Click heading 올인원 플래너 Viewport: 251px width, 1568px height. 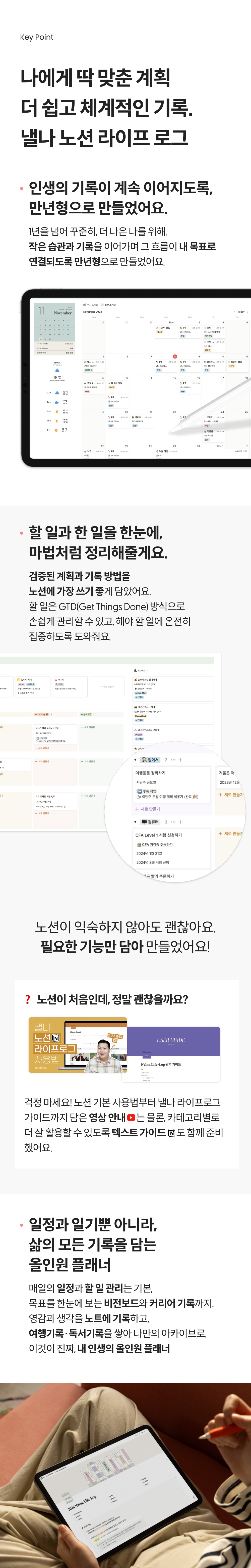point(70,1265)
